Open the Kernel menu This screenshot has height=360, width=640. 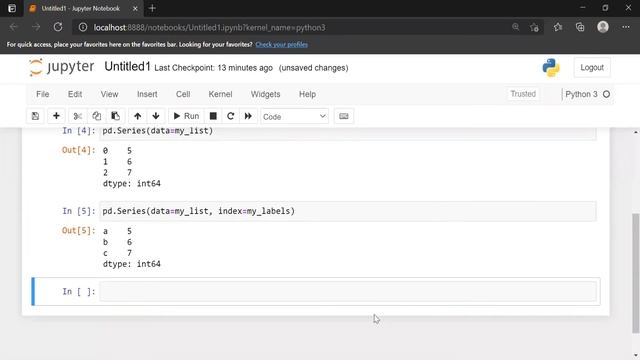tap(220, 94)
